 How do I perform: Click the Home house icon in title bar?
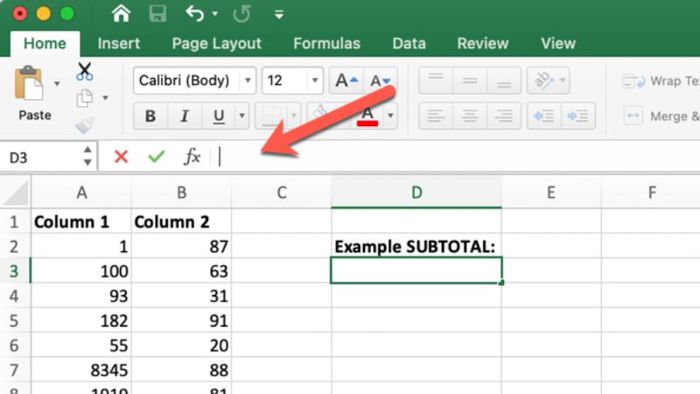[x=121, y=14]
